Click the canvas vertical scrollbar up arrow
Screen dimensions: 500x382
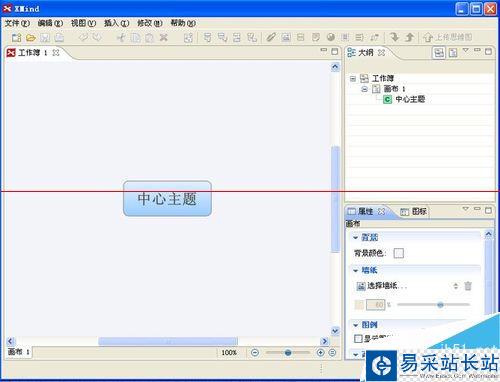tap(335, 67)
